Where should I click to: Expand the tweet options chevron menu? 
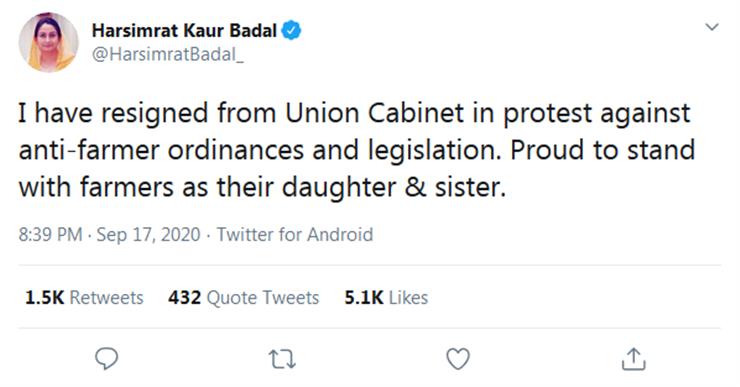[x=712, y=27]
